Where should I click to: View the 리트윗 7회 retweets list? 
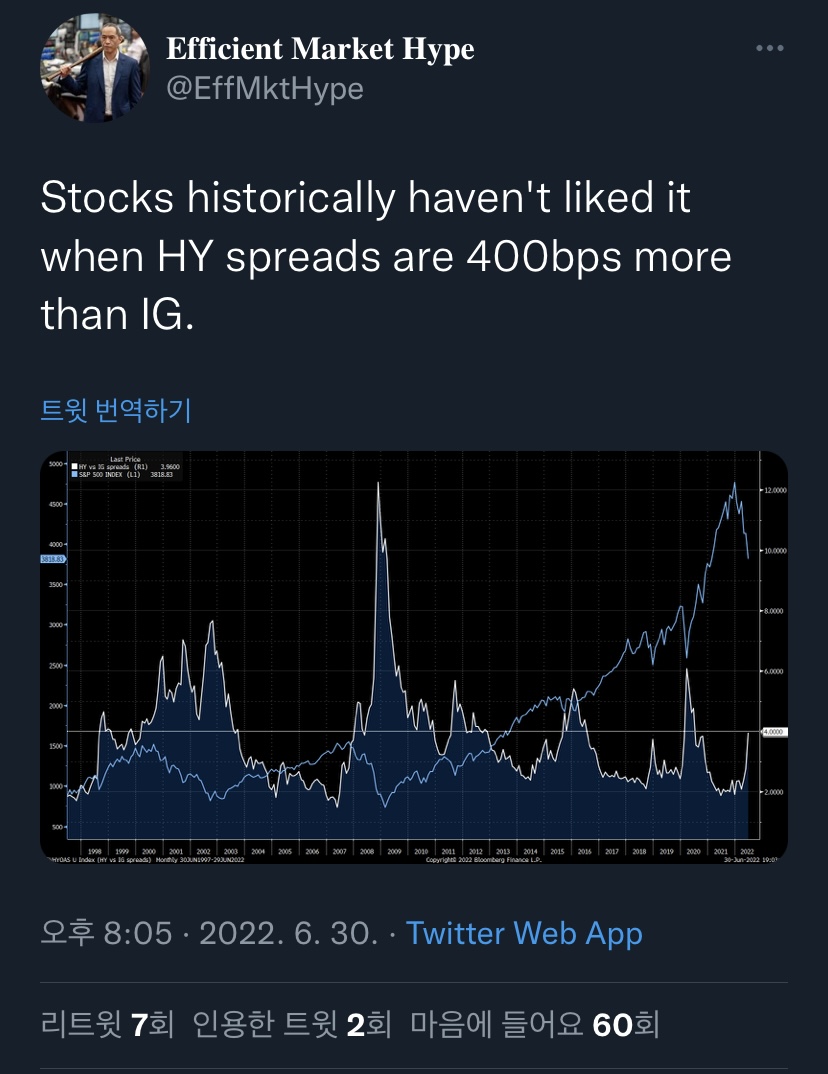point(107,1025)
